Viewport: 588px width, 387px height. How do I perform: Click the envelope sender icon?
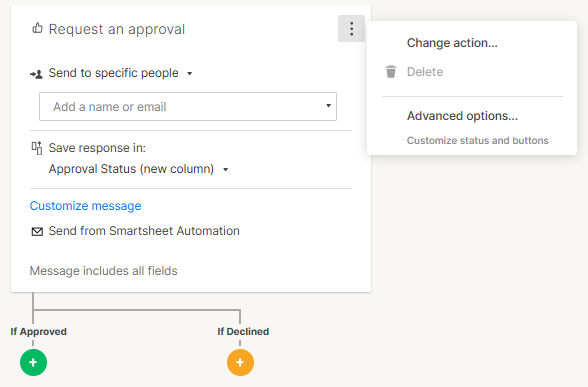[x=37, y=232]
